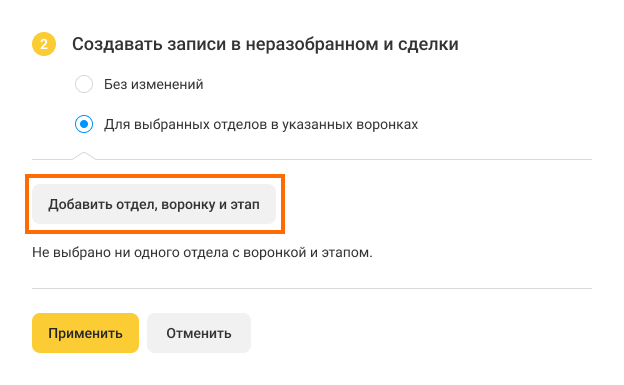
Task: Click the blue dot of the selected radio
Action: pyautogui.click(x=84, y=124)
